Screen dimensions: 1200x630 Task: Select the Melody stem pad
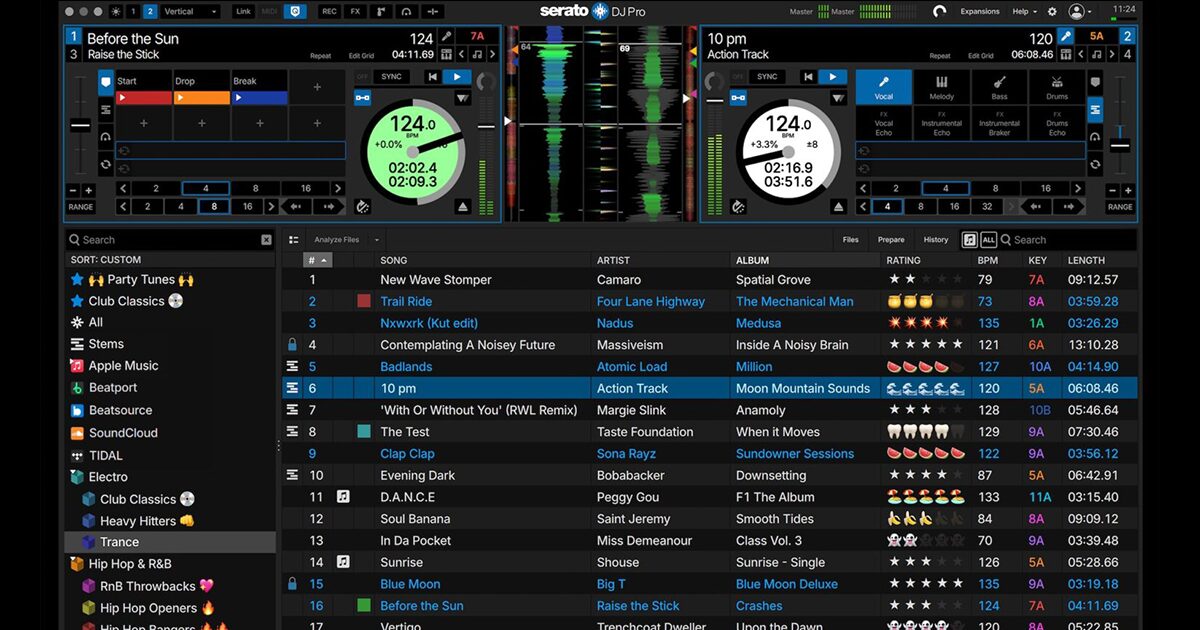[942, 87]
